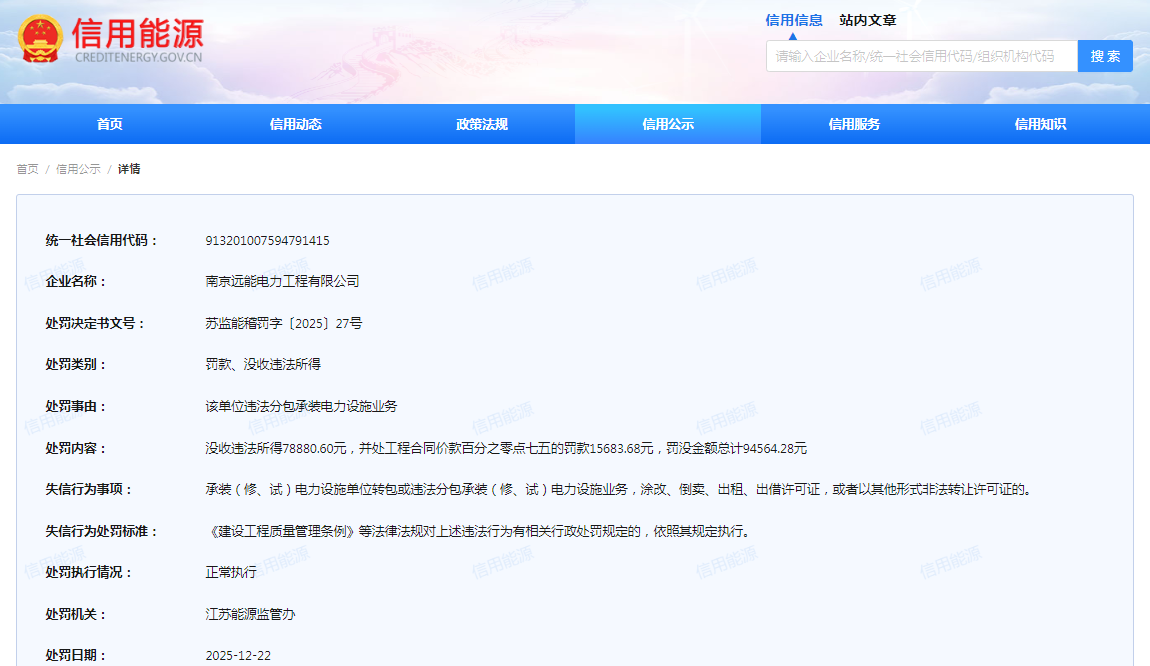Click the credit code 913201007594791415

click(x=267, y=240)
